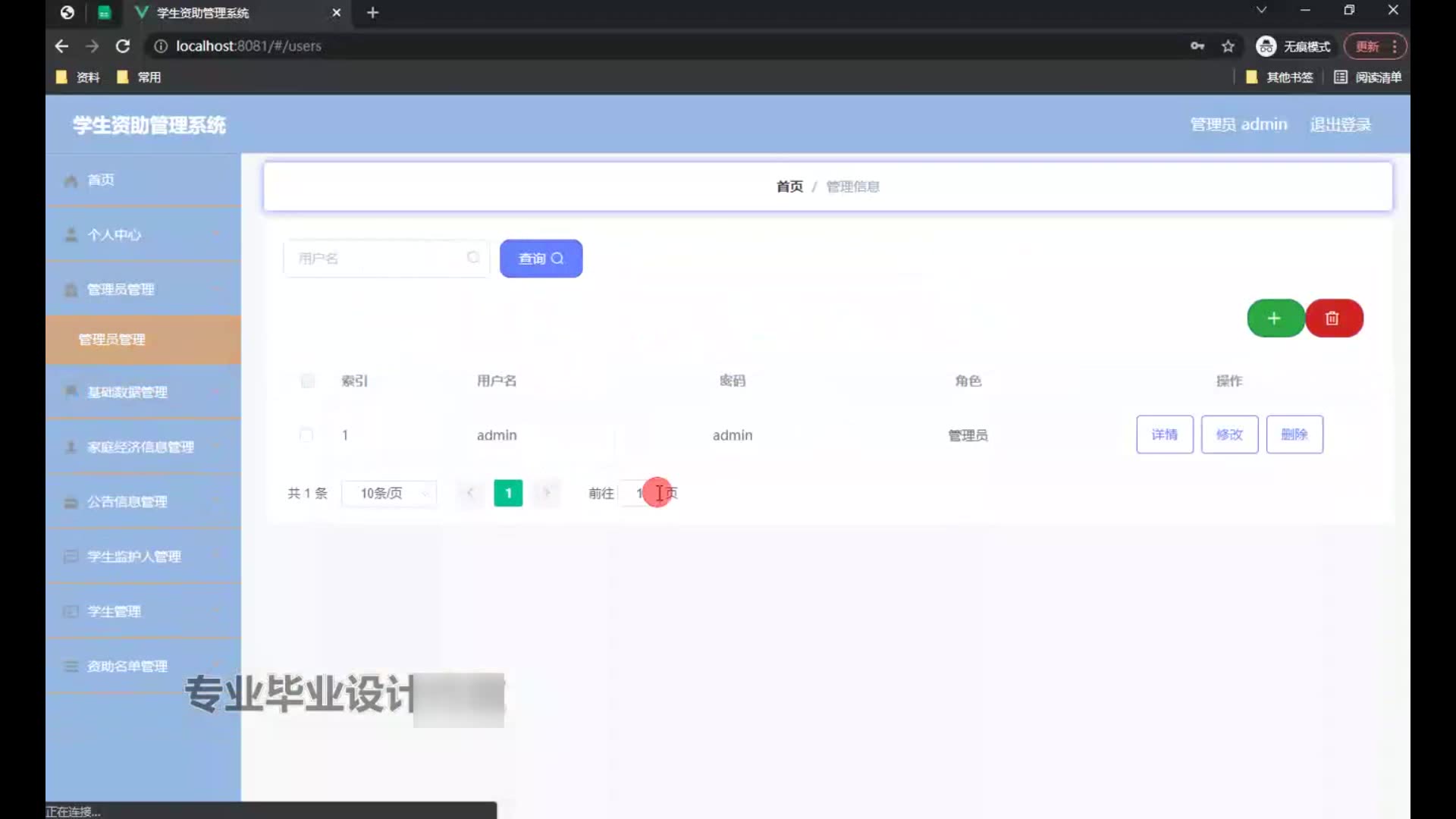Toggle the select-all header checkbox

click(307, 381)
